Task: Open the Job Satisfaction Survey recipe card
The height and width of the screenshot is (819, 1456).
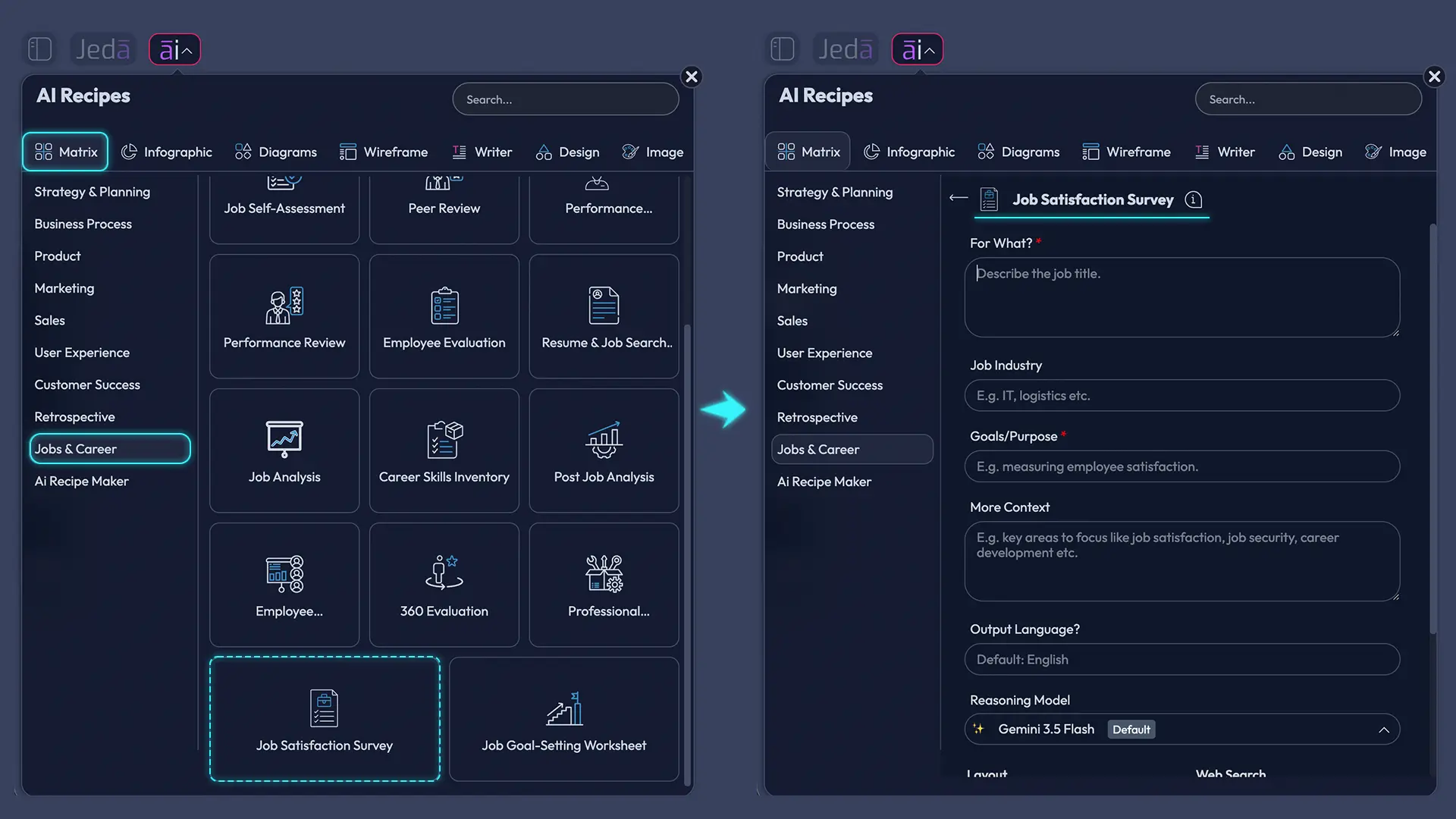Action: pyautogui.click(x=325, y=719)
